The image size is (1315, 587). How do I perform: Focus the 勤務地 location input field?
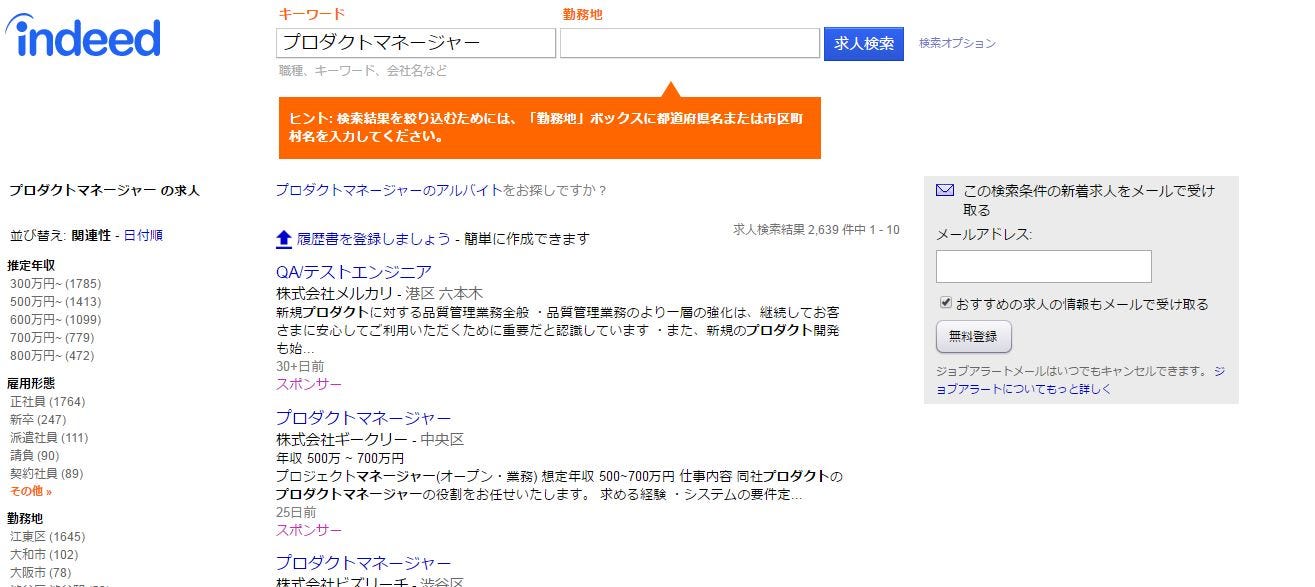coord(690,43)
